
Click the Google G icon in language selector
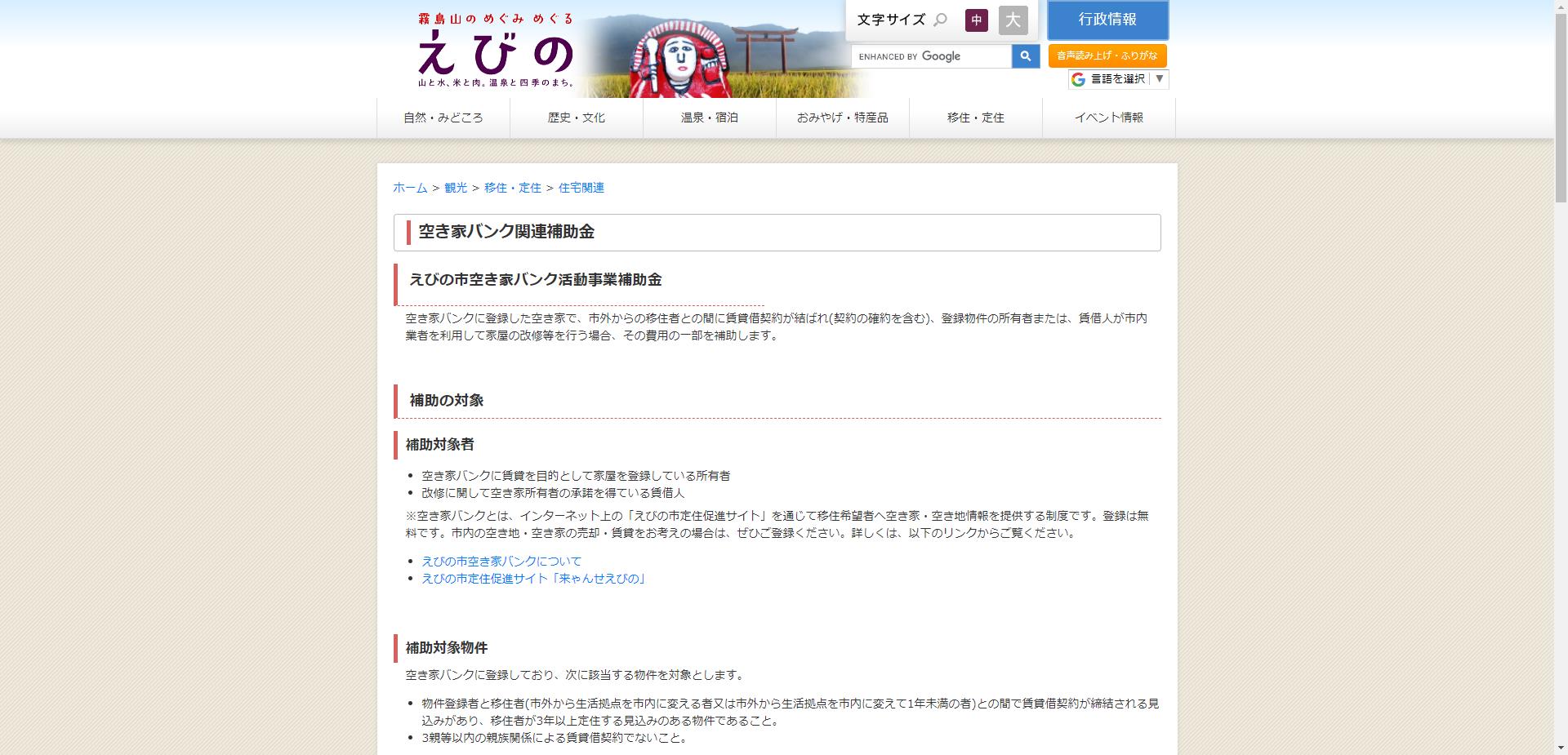click(x=1076, y=79)
